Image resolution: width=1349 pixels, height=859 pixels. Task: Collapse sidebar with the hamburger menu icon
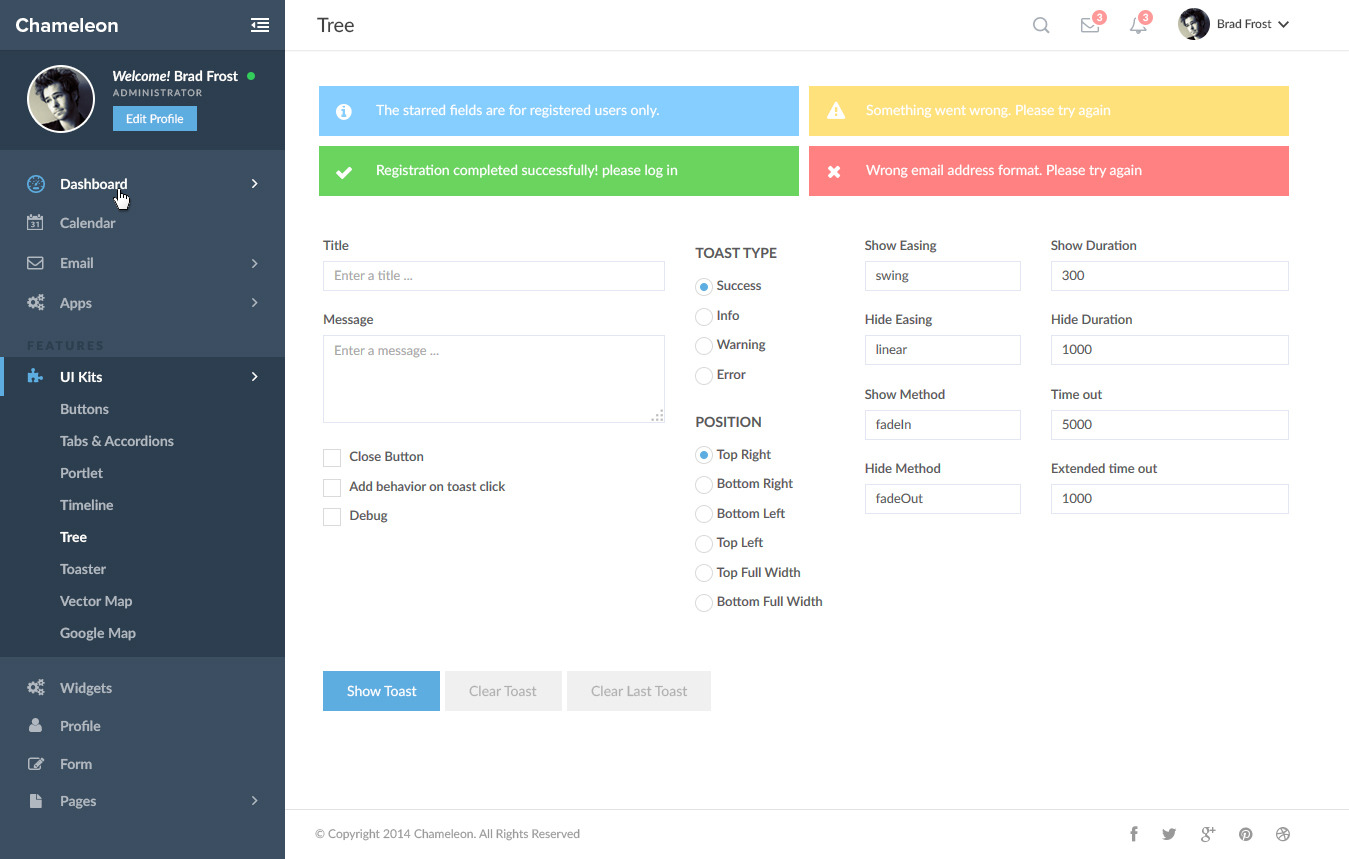[260, 25]
